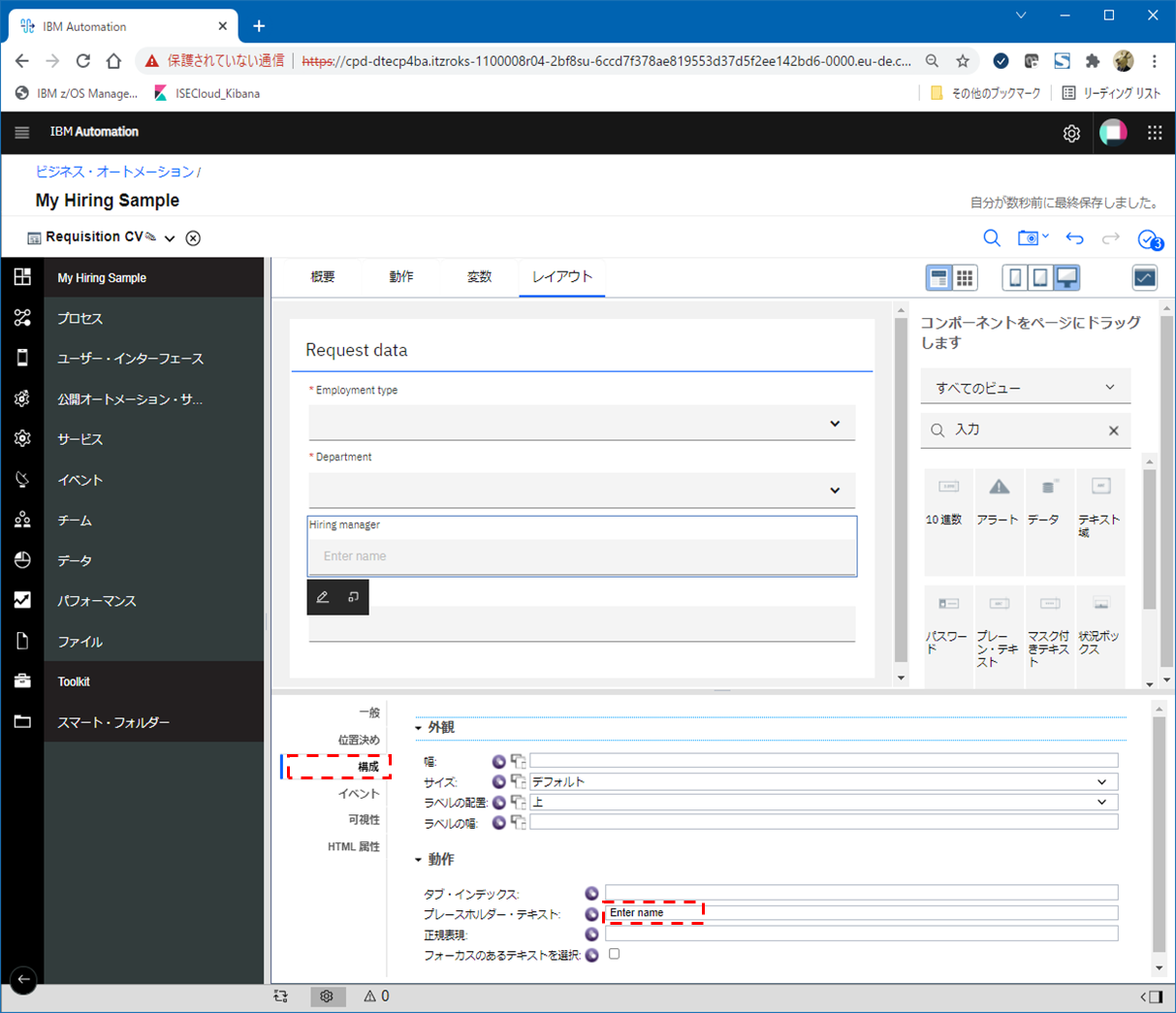Check フォーカスのあるテキストを選択 checkbox
The height and width of the screenshot is (1013, 1176).
click(x=614, y=955)
